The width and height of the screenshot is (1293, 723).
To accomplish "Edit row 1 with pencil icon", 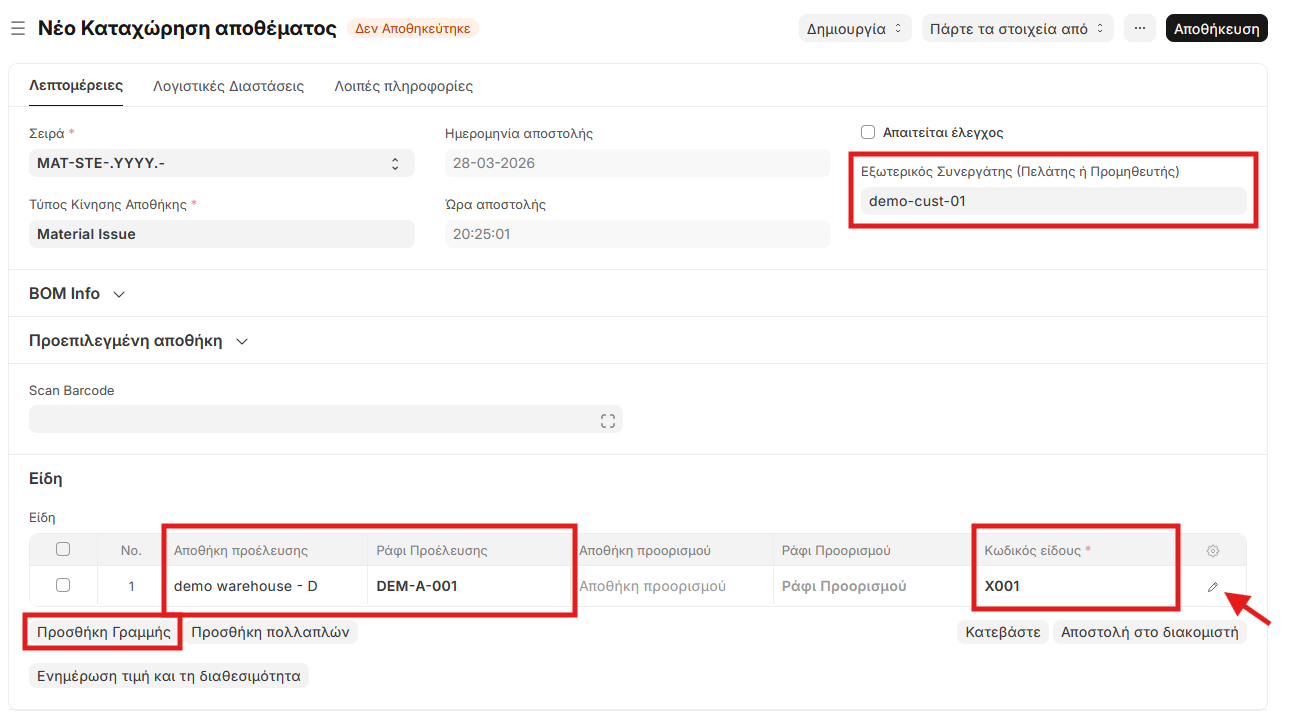I will (x=1213, y=587).
